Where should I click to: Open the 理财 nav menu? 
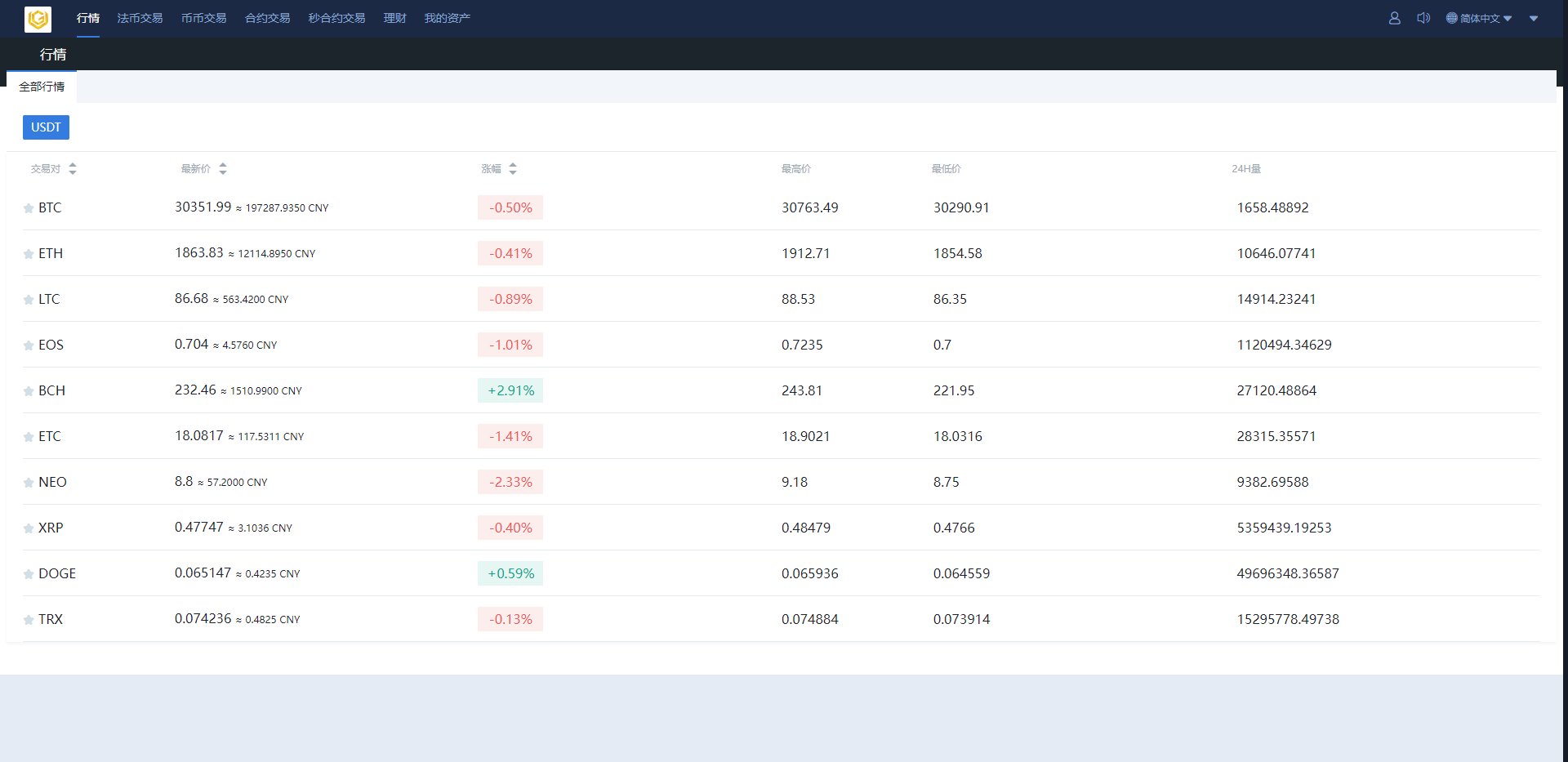[395, 18]
